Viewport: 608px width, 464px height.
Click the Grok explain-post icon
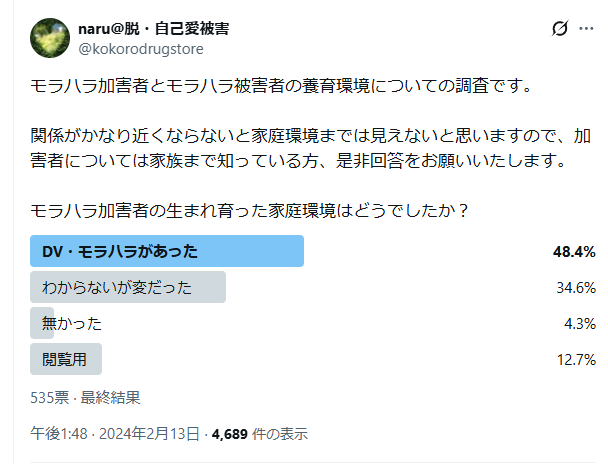pos(560,30)
